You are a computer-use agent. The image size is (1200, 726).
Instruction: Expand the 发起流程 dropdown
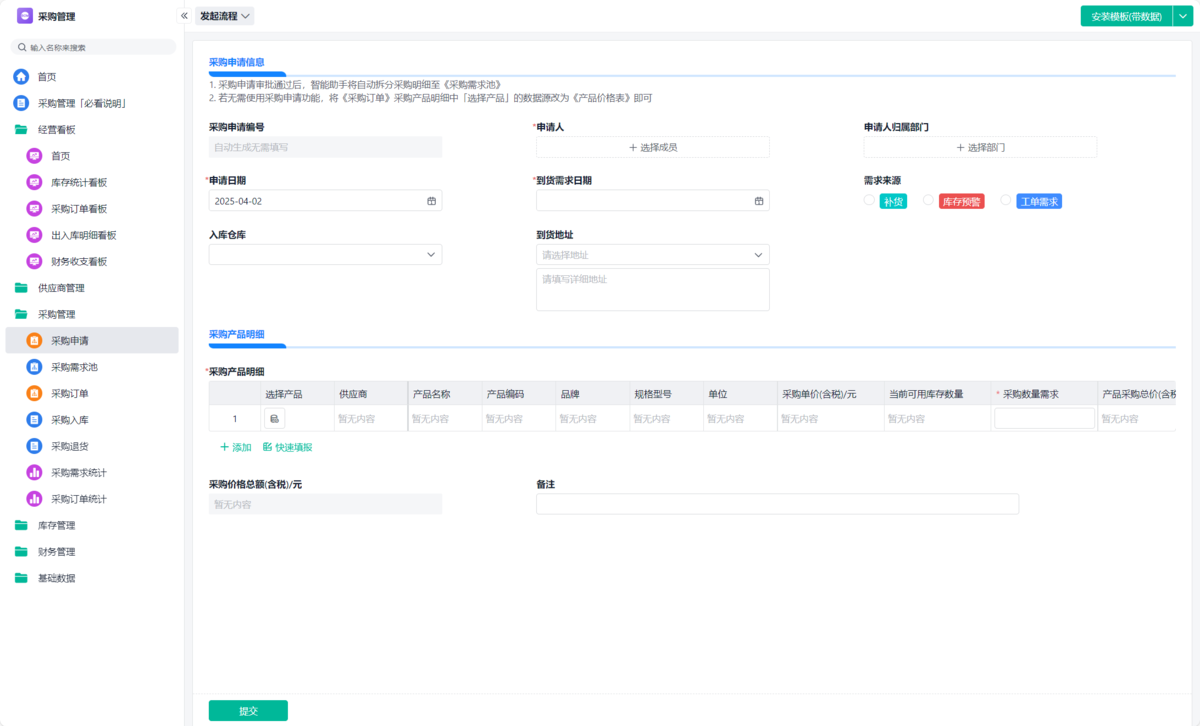click(x=224, y=16)
